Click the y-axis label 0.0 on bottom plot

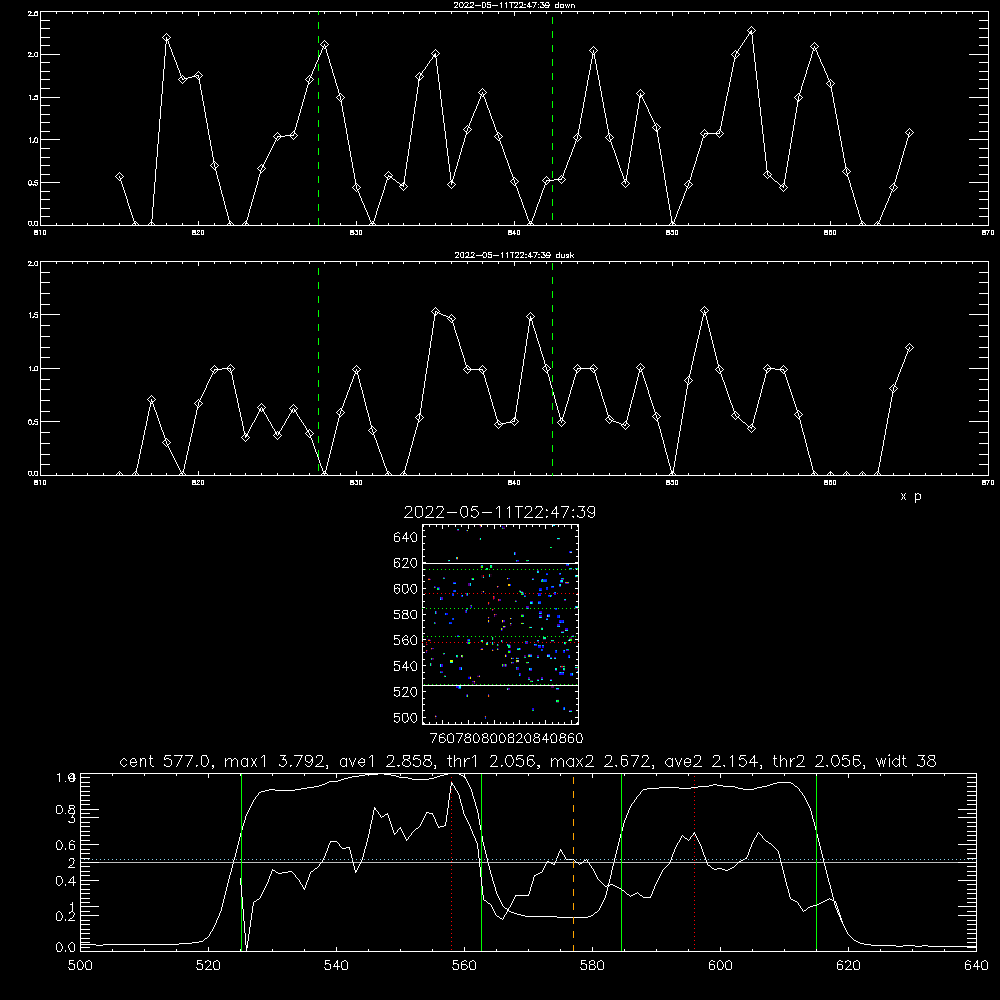pos(66,947)
